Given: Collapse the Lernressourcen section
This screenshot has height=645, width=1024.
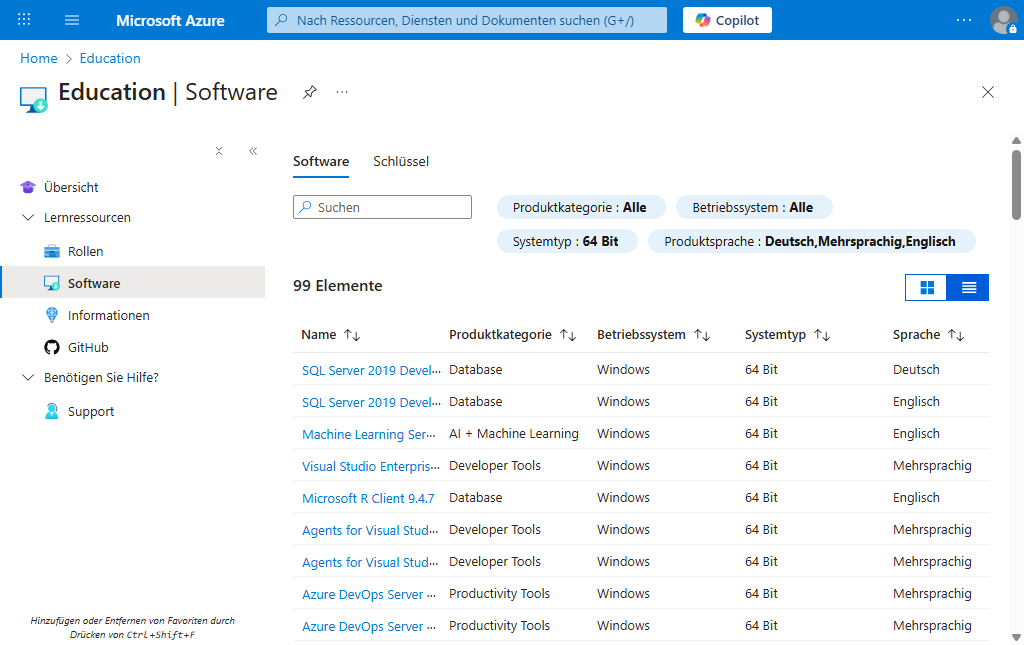Looking at the screenshot, I should click(27, 217).
